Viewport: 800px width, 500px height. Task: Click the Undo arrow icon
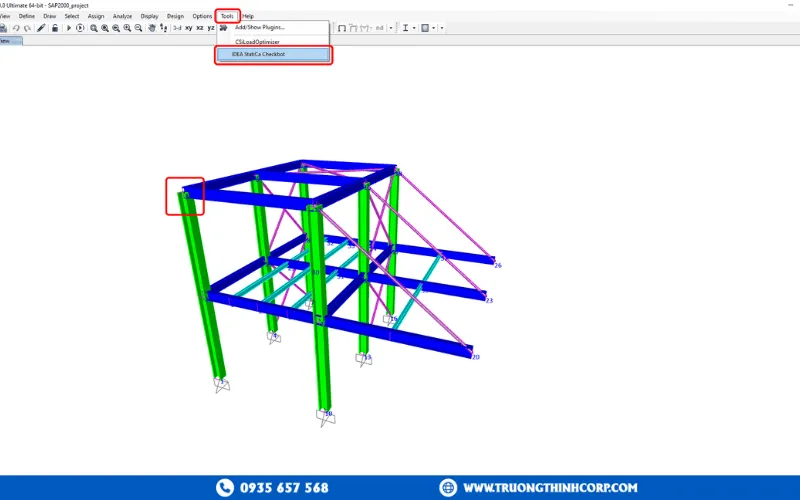tap(16, 28)
